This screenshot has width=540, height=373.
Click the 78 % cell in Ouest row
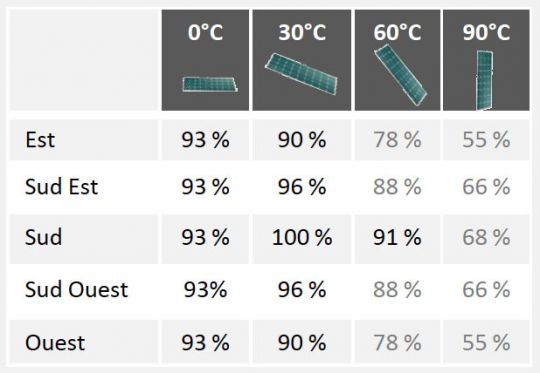(397, 343)
